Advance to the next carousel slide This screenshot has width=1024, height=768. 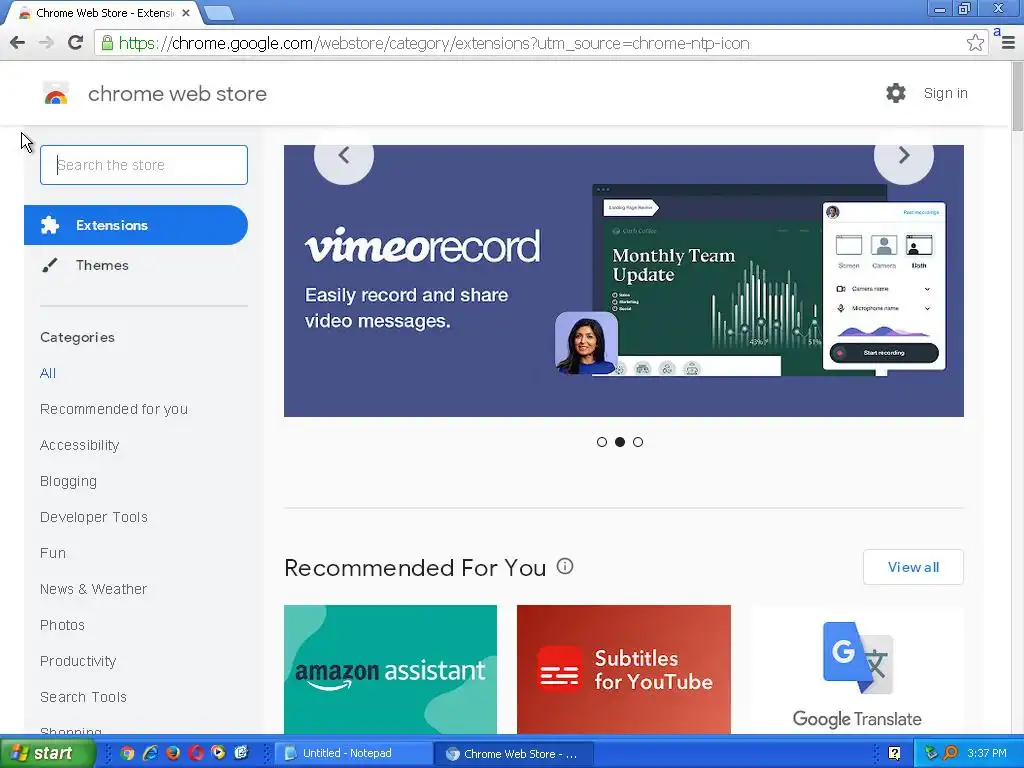tap(904, 155)
